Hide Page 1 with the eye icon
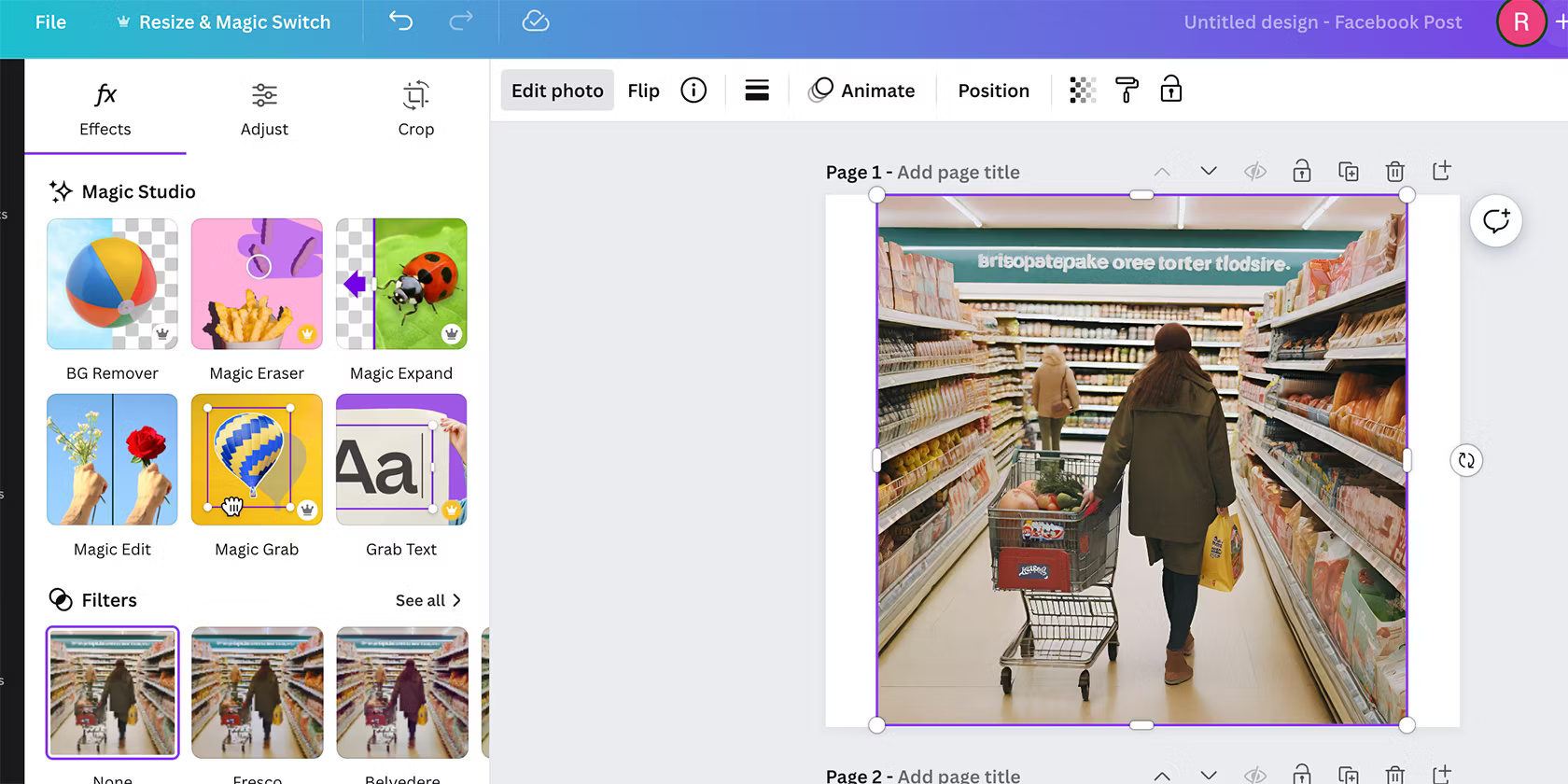 1254,172
